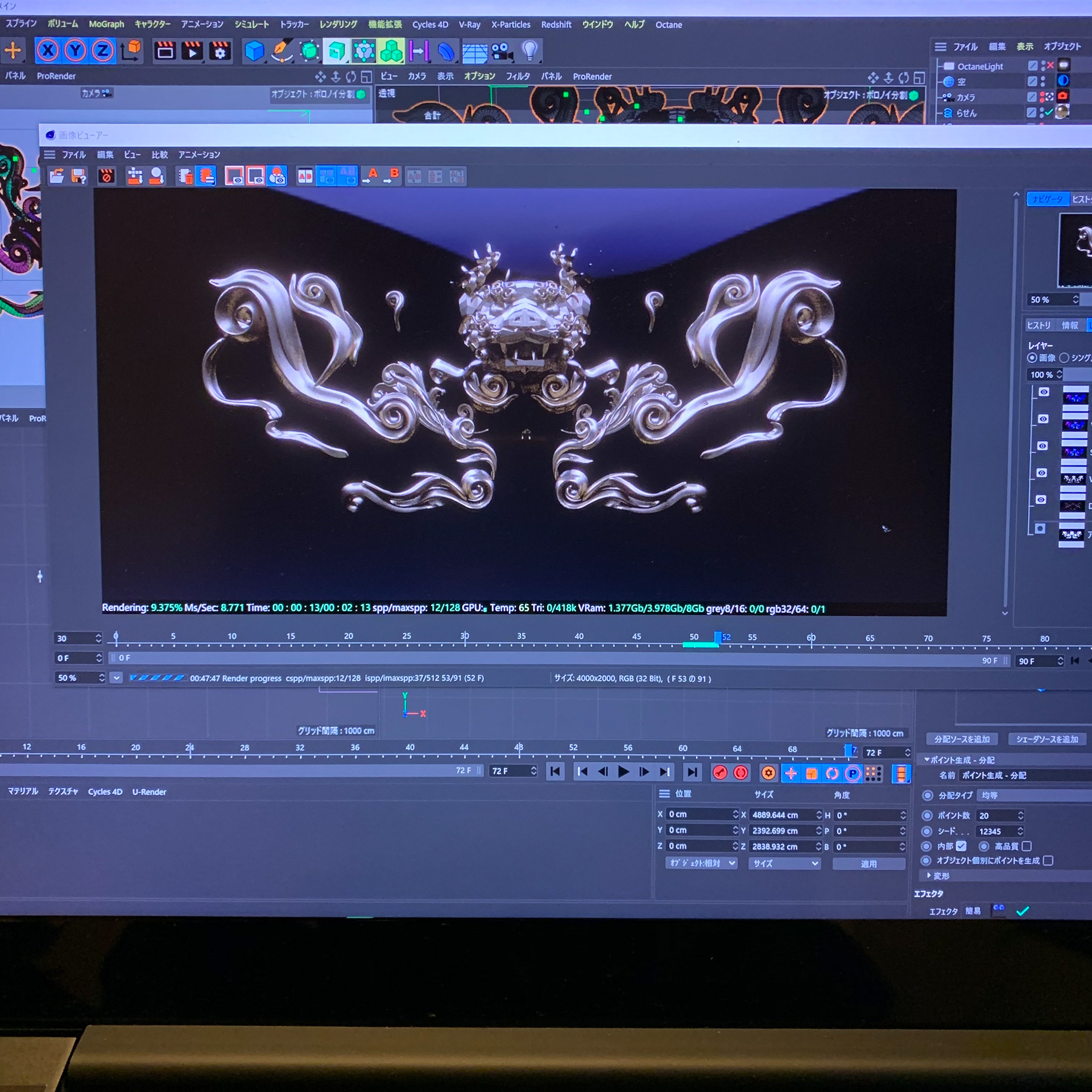Open the サイズ dropdown in coordinates
Image resolution: width=1092 pixels, height=1092 pixels.
coord(784,863)
